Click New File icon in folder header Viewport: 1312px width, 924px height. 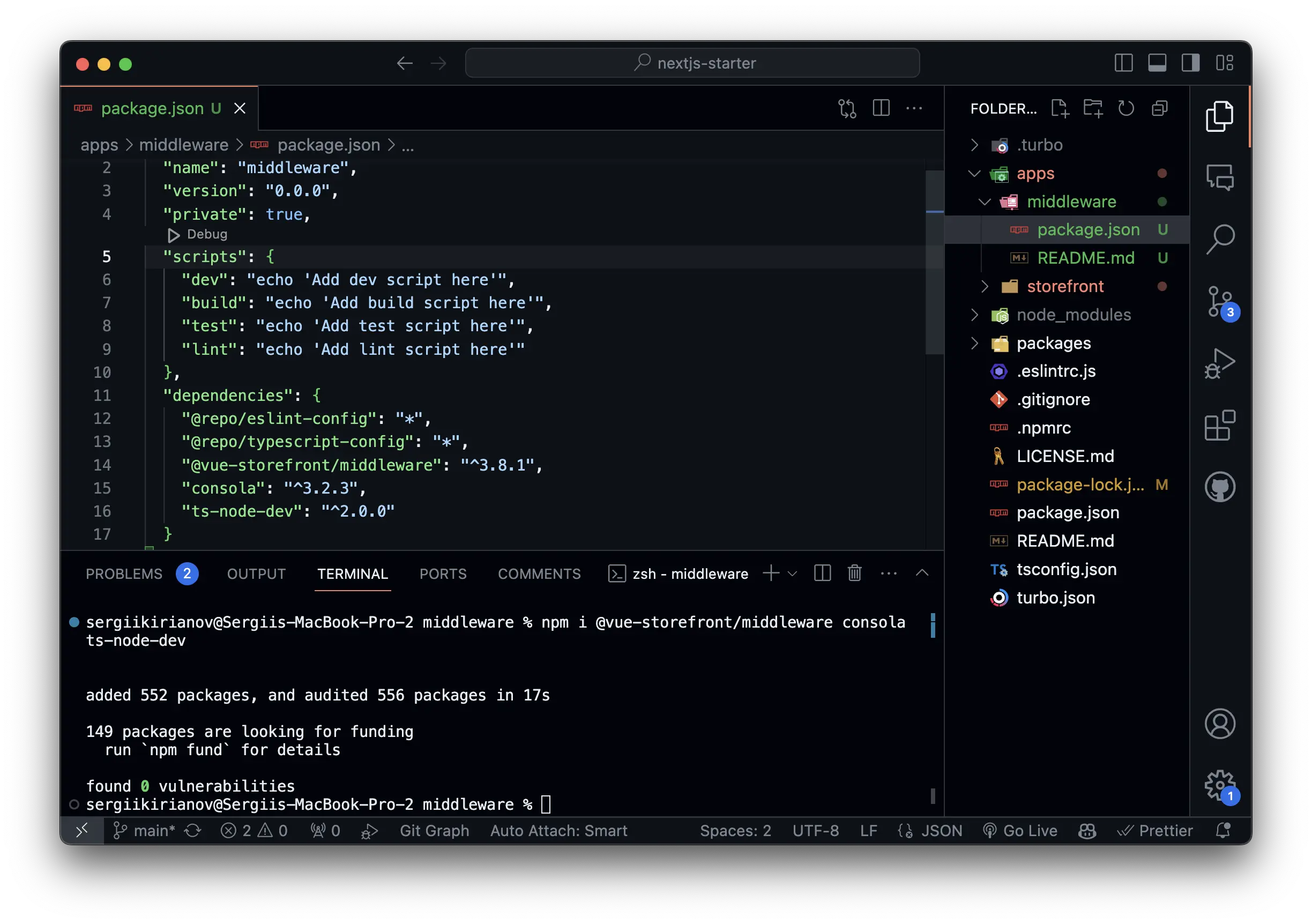[1060, 108]
